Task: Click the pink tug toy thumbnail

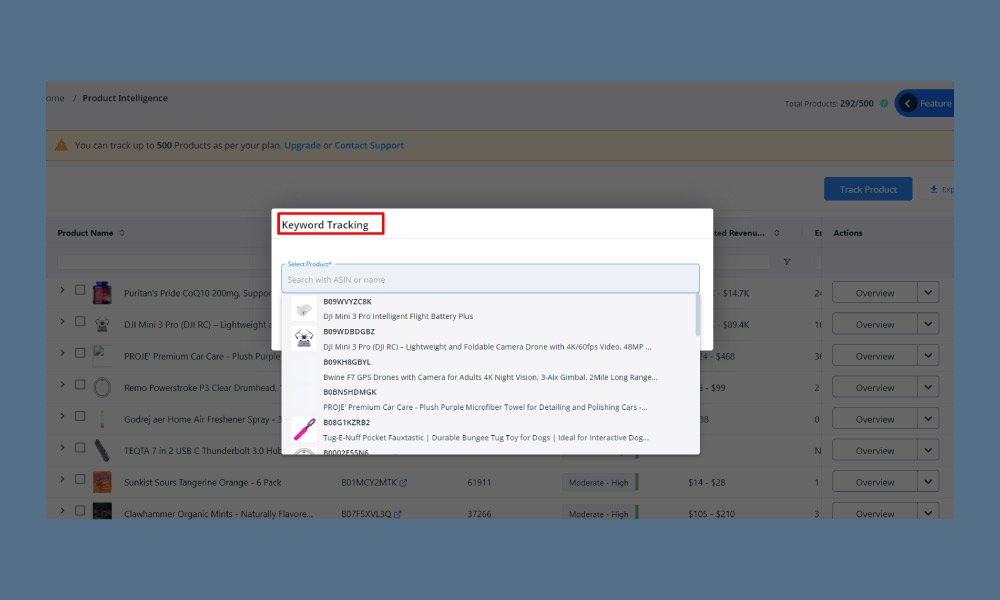Action: pyautogui.click(x=304, y=430)
